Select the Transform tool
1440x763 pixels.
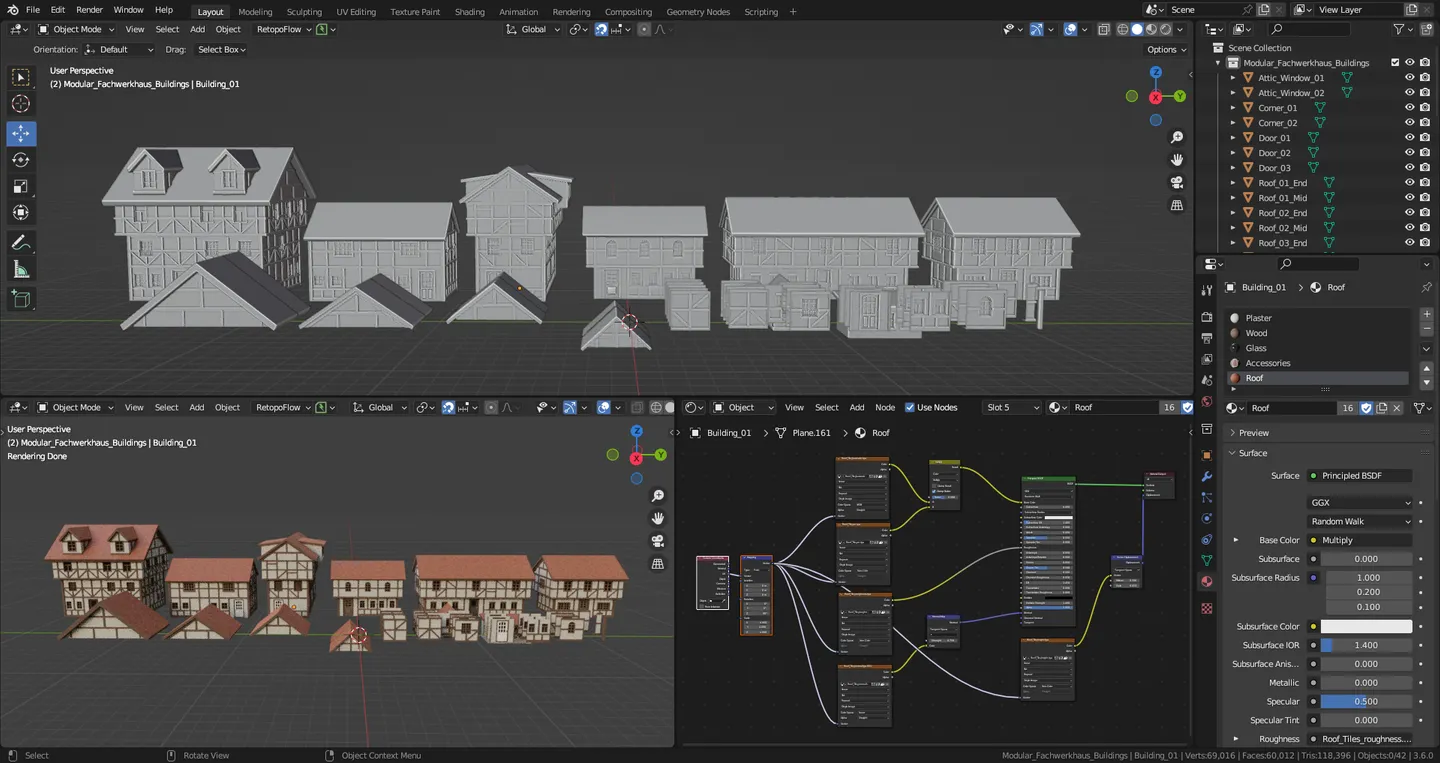click(20, 212)
